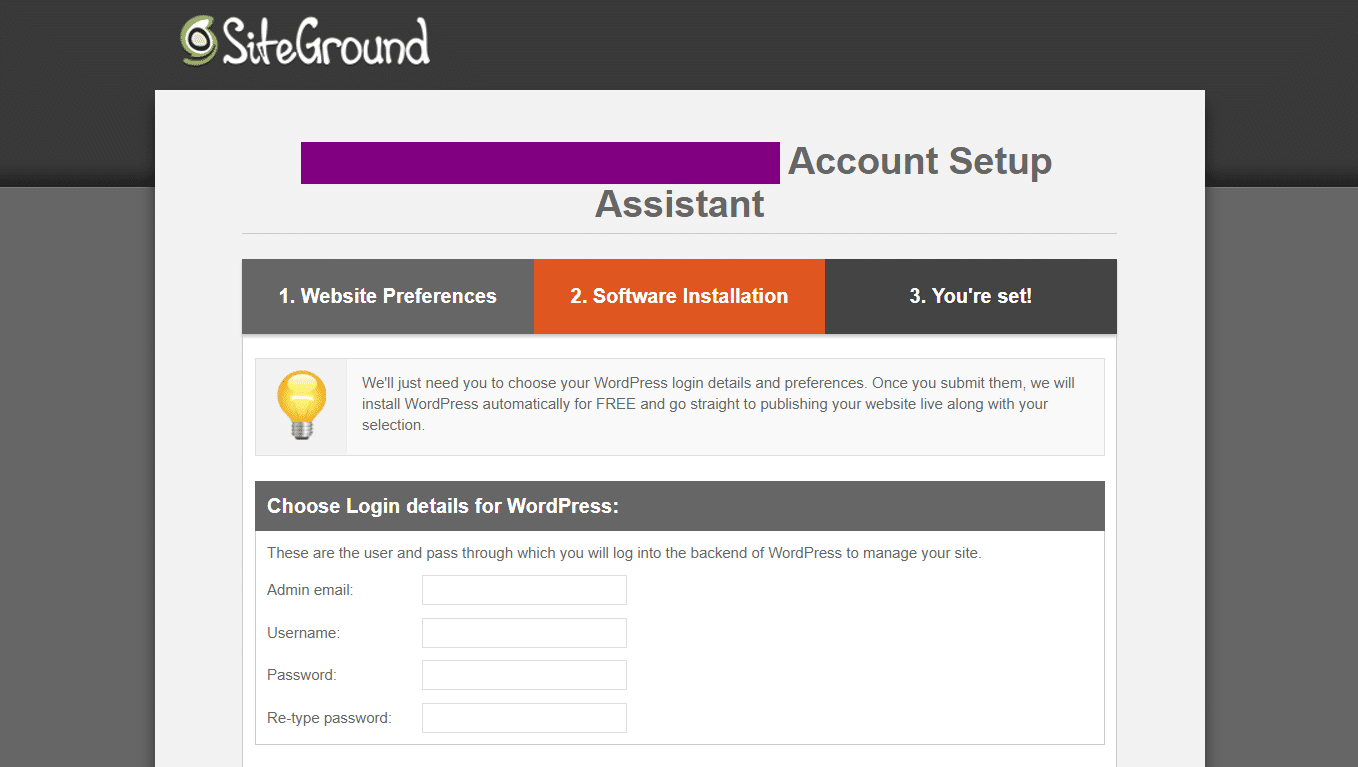Image resolution: width=1358 pixels, height=767 pixels.
Task: Select the Password input field
Action: click(524, 675)
